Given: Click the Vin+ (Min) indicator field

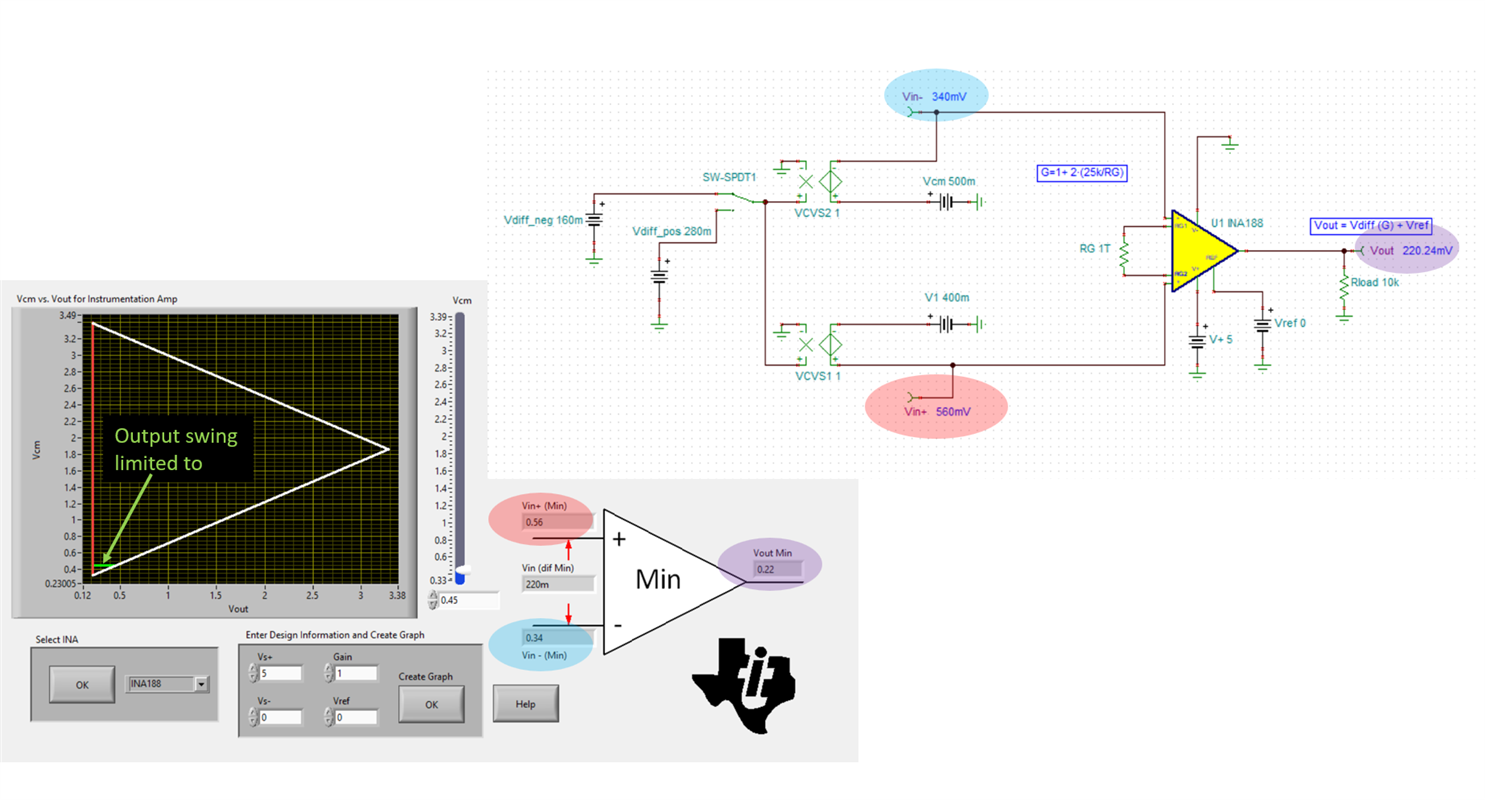Looking at the screenshot, I should pos(558,521).
